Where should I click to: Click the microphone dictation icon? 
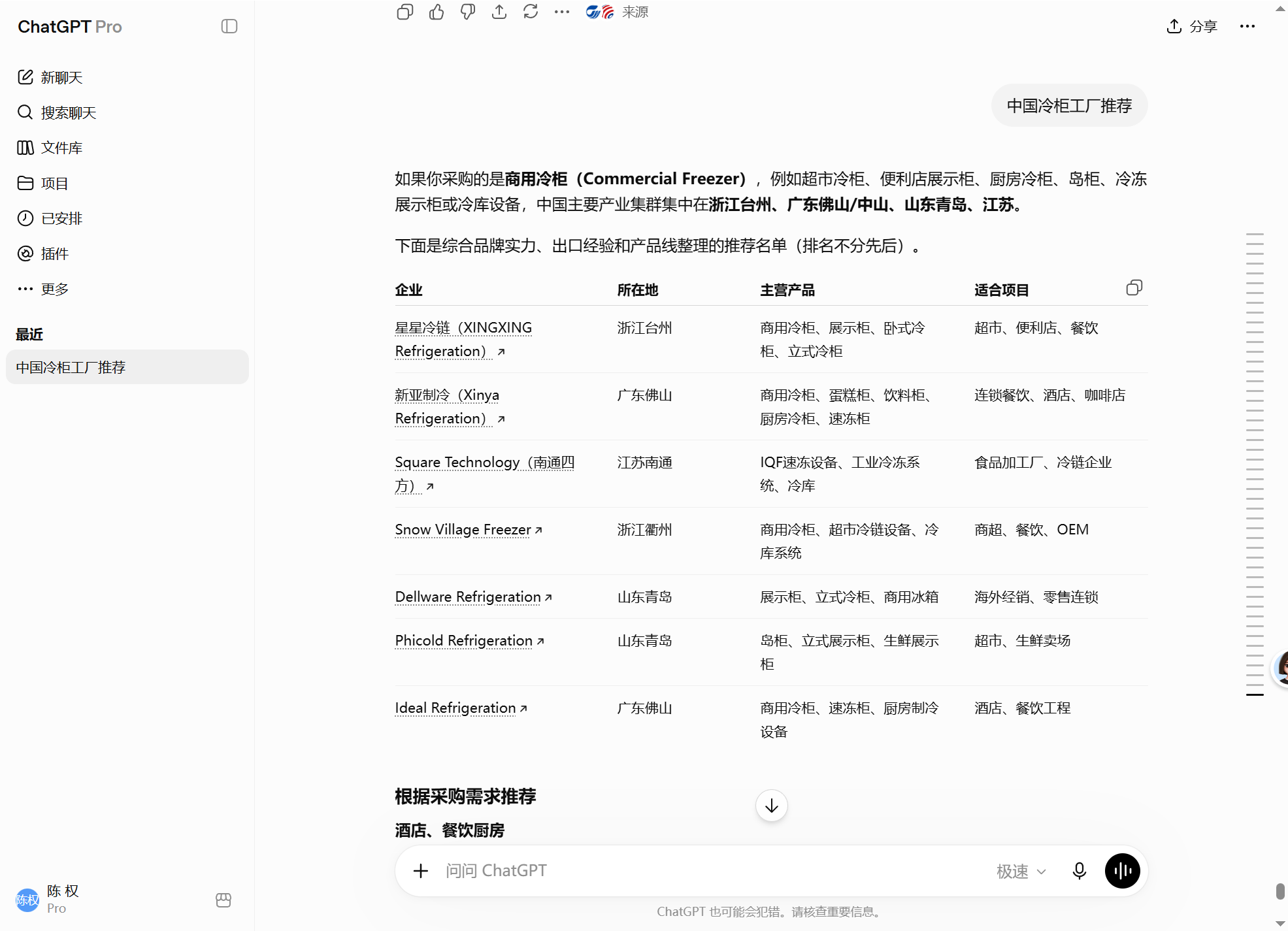coord(1080,871)
